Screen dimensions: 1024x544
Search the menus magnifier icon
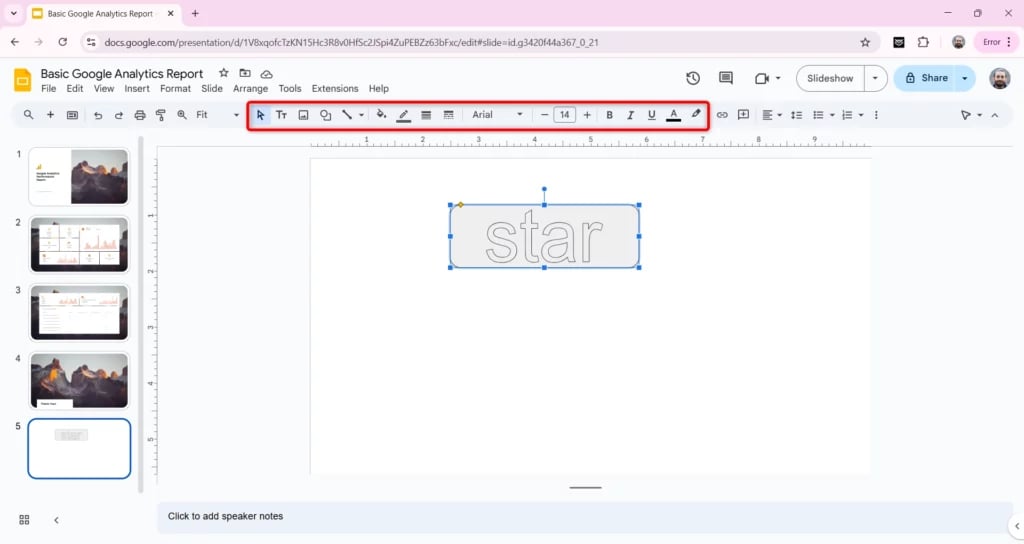pyautogui.click(x=28, y=115)
